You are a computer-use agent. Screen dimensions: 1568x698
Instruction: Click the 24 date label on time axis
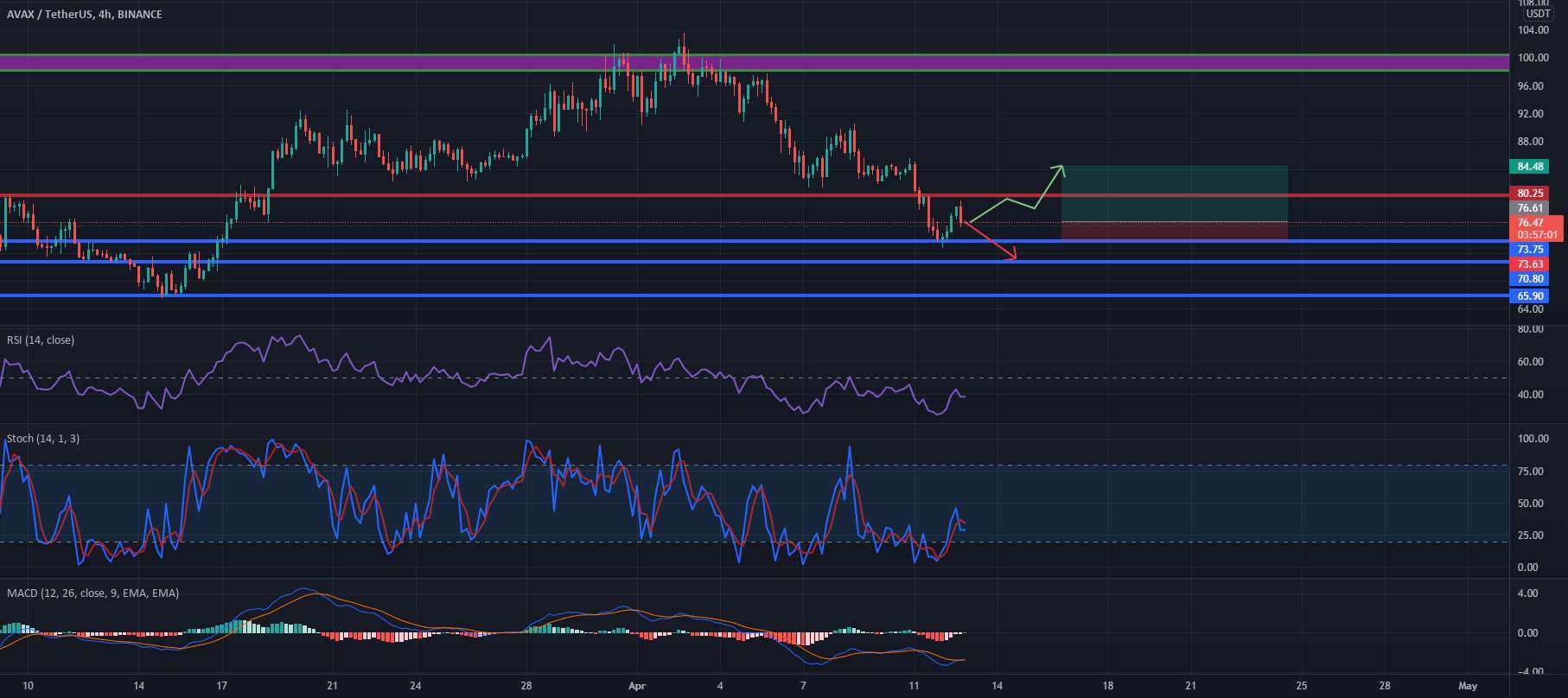coord(416,686)
